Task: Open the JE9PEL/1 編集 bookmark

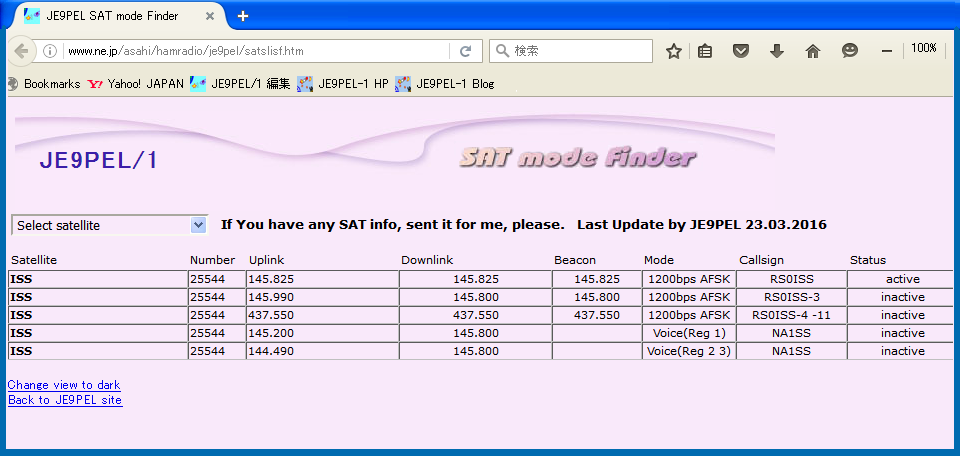Action: point(240,84)
